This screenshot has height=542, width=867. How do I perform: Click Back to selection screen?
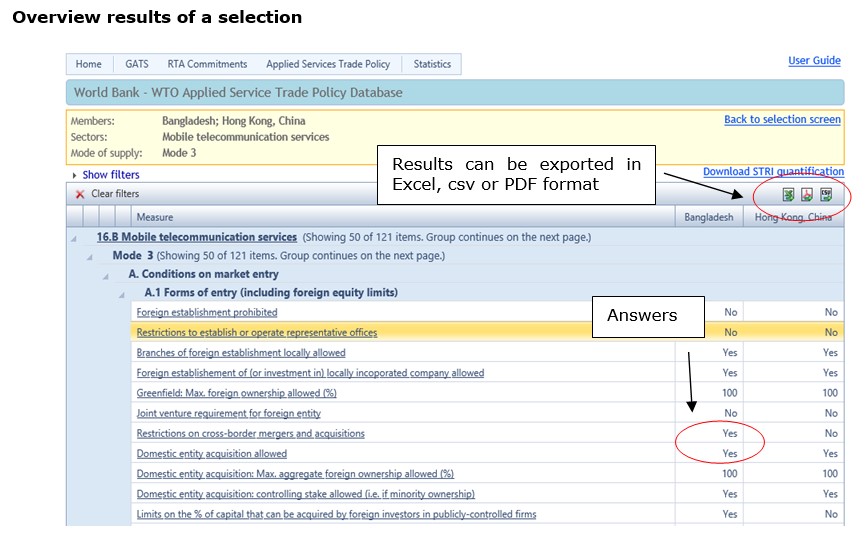point(782,119)
